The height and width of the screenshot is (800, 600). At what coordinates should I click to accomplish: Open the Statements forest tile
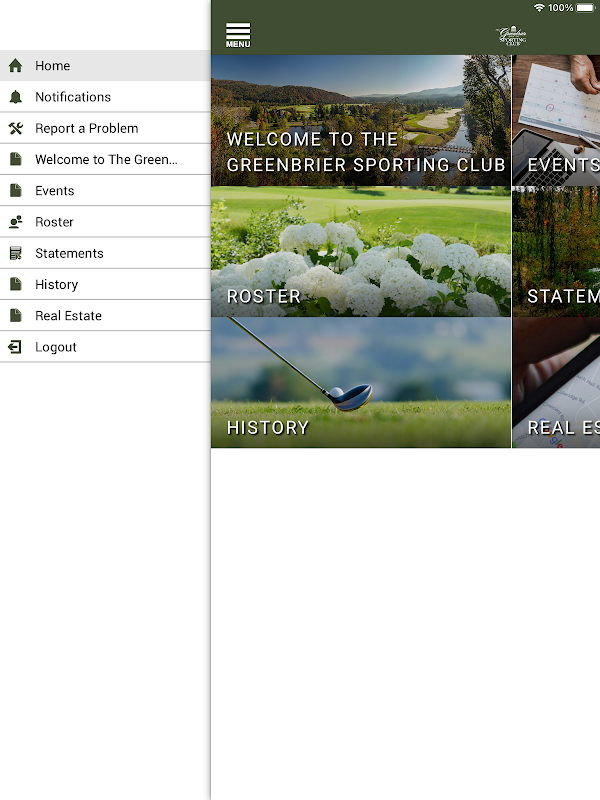[x=556, y=252]
